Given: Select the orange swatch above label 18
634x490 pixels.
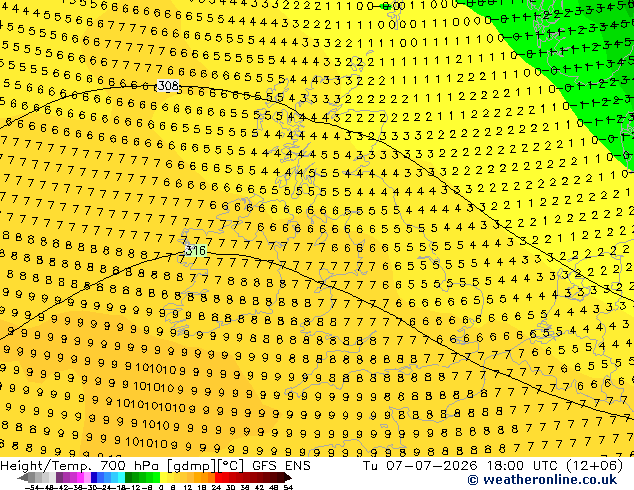Looking at the screenshot, I should click(205, 477).
